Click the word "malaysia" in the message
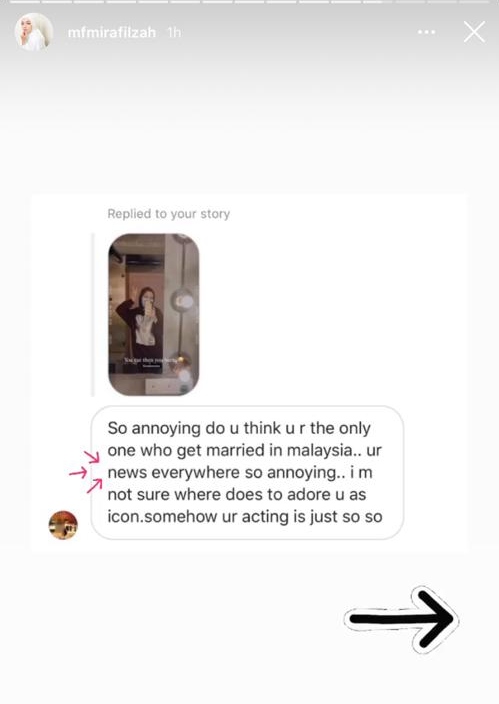This screenshot has height=704, width=499. [x=319, y=450]
